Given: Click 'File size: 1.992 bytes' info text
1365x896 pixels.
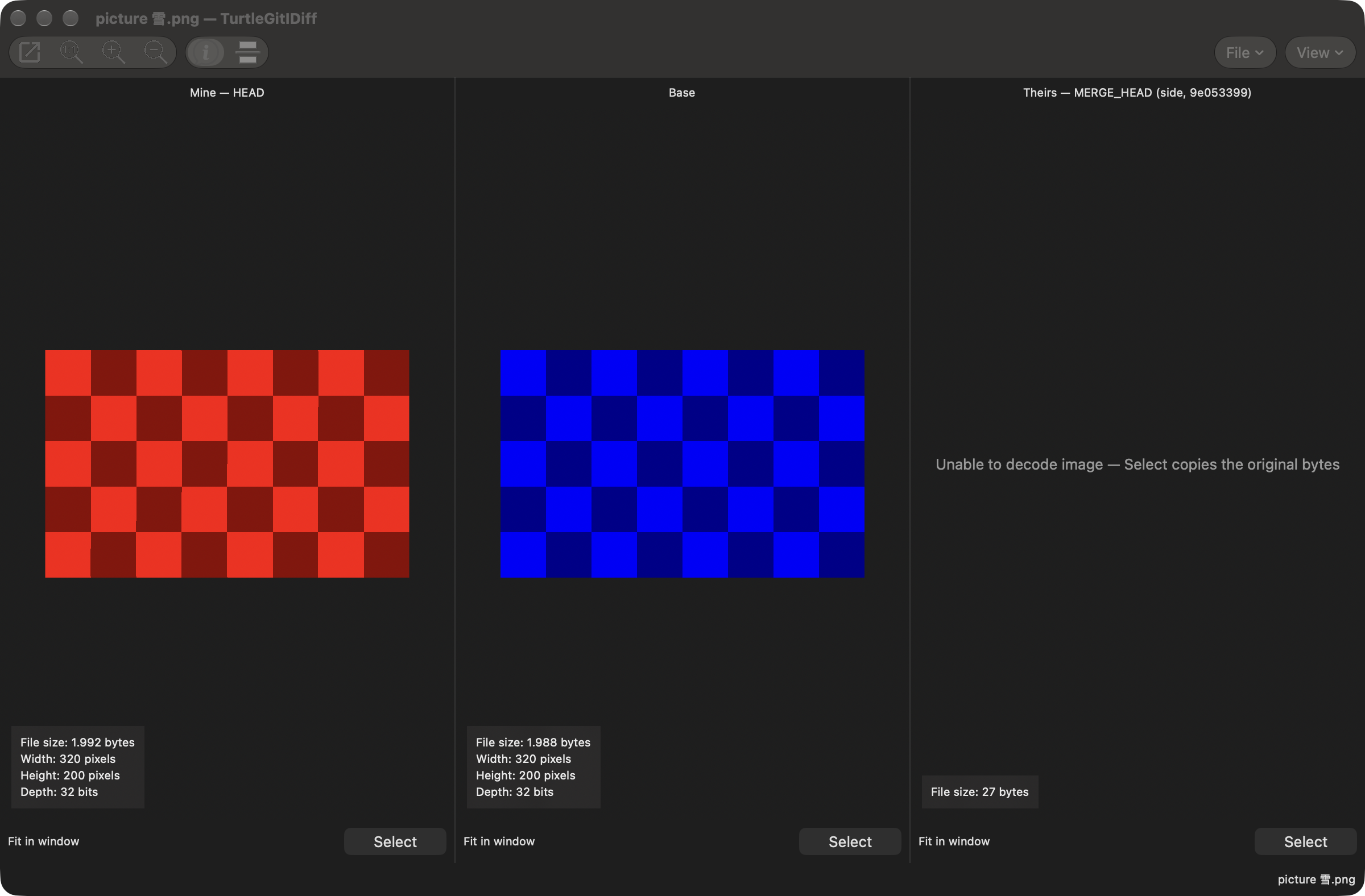Looking at the screenshot, I should point(77,742).
